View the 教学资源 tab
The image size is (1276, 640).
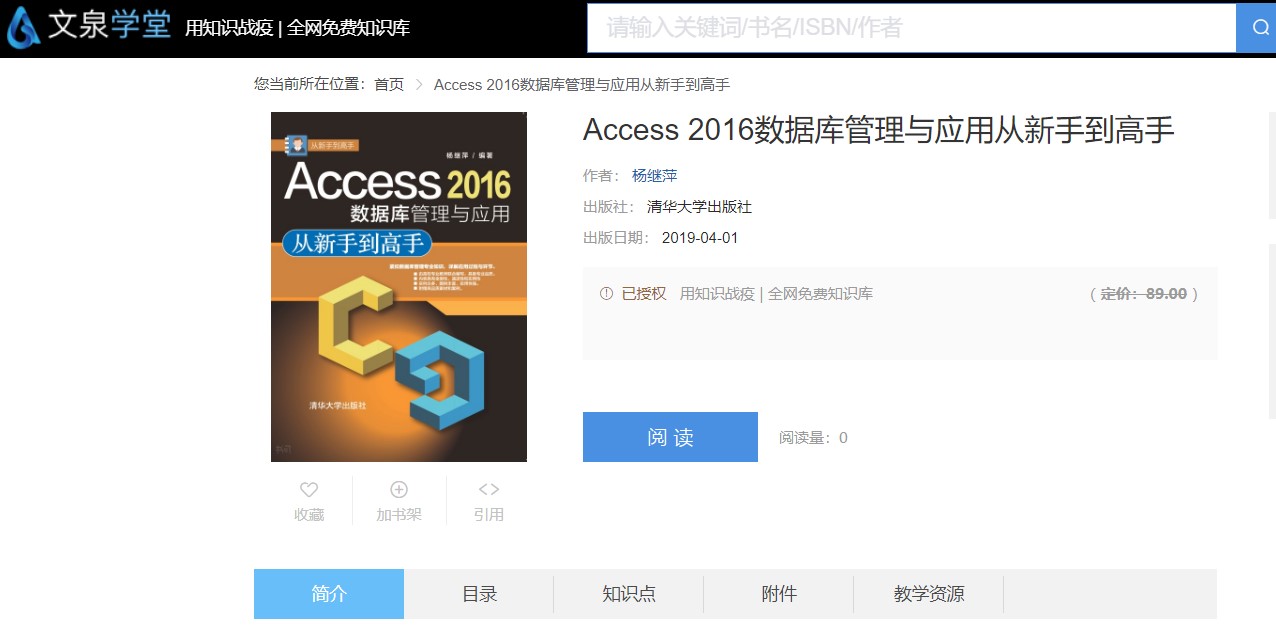point(929,594)
